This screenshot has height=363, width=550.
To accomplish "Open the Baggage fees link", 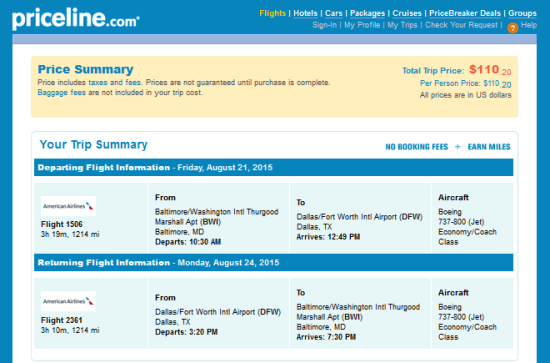I will 62,93.
